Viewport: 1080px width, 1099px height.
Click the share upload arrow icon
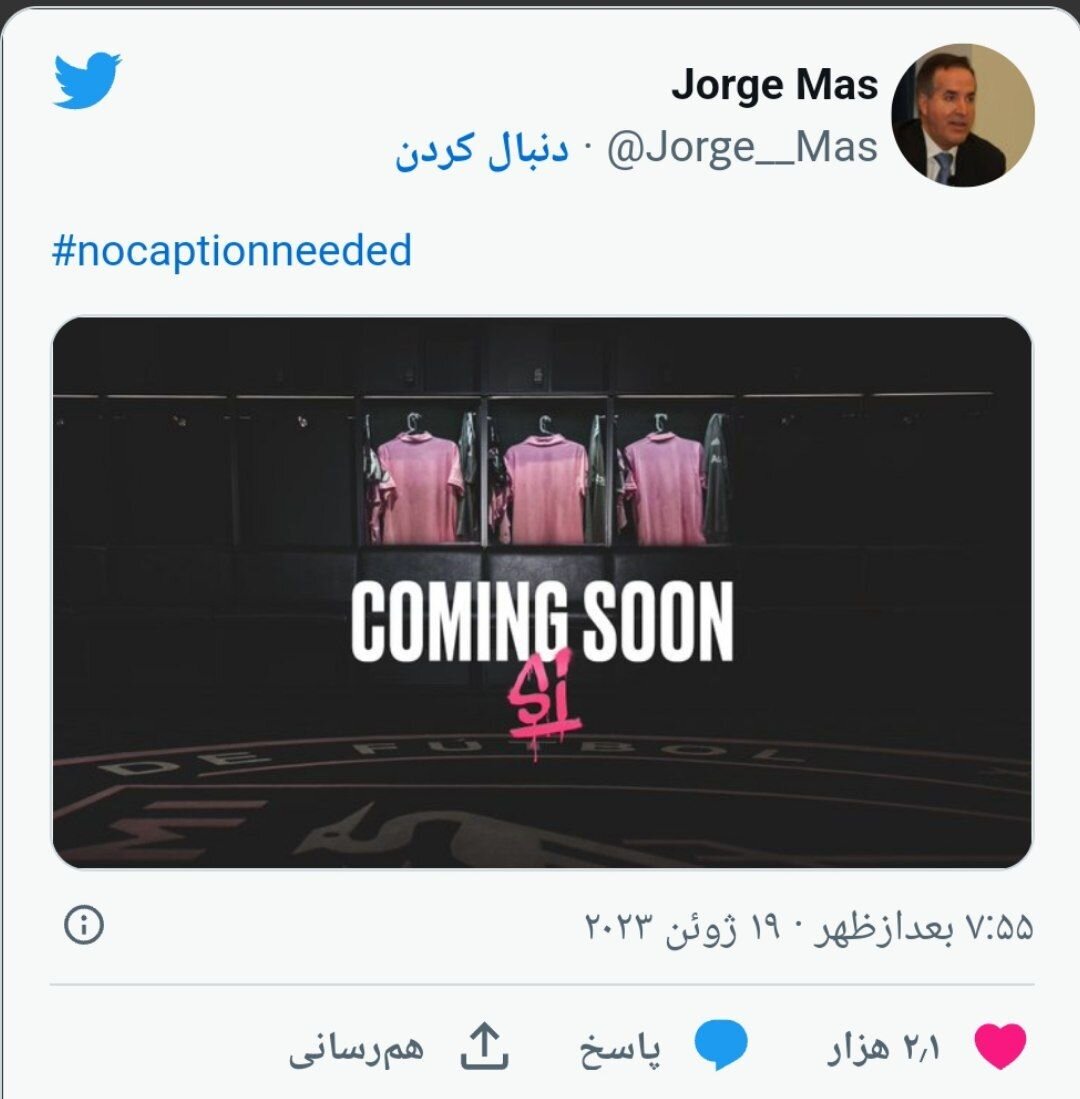click(x=484, y=1045)
